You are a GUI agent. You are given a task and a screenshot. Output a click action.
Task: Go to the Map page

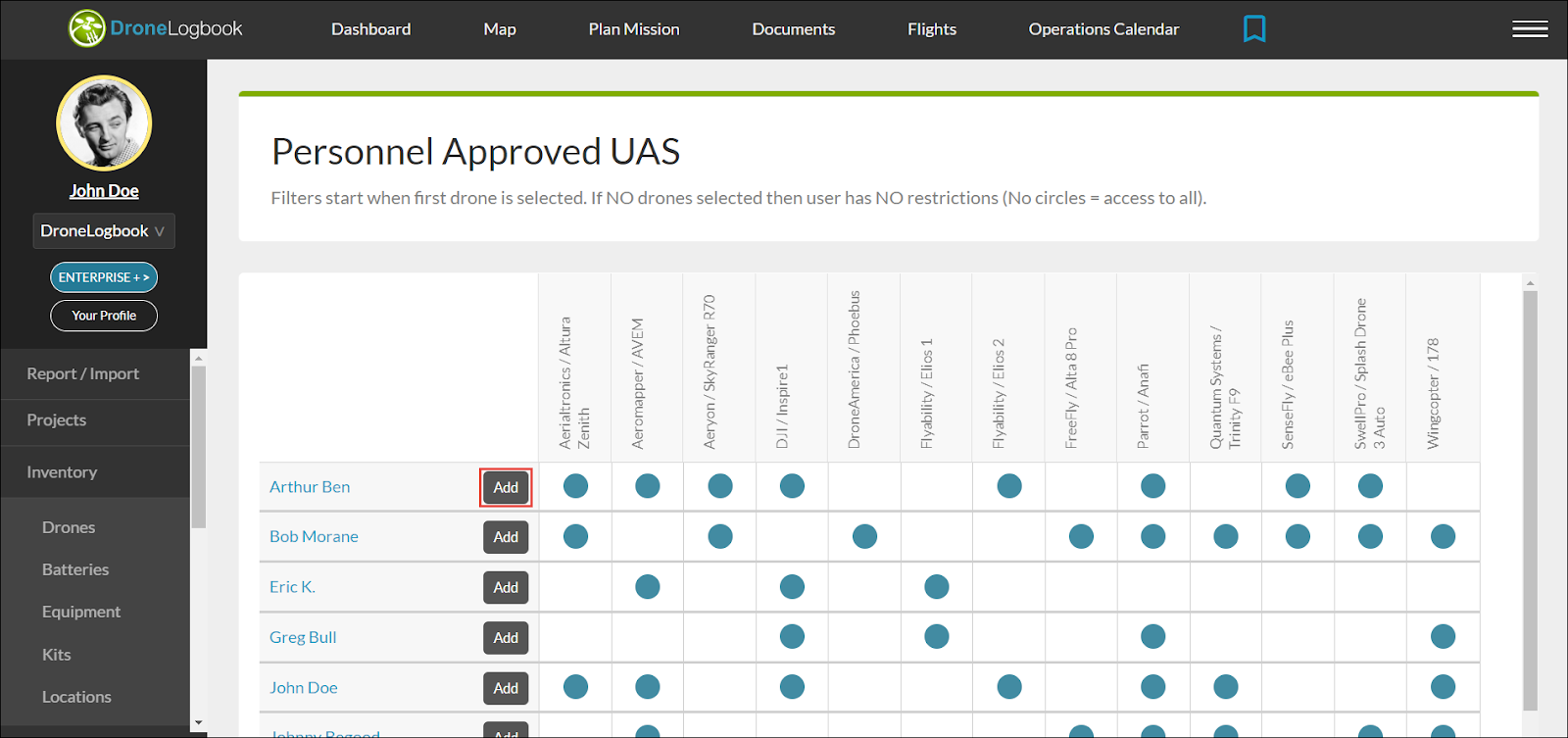[500, 29]
